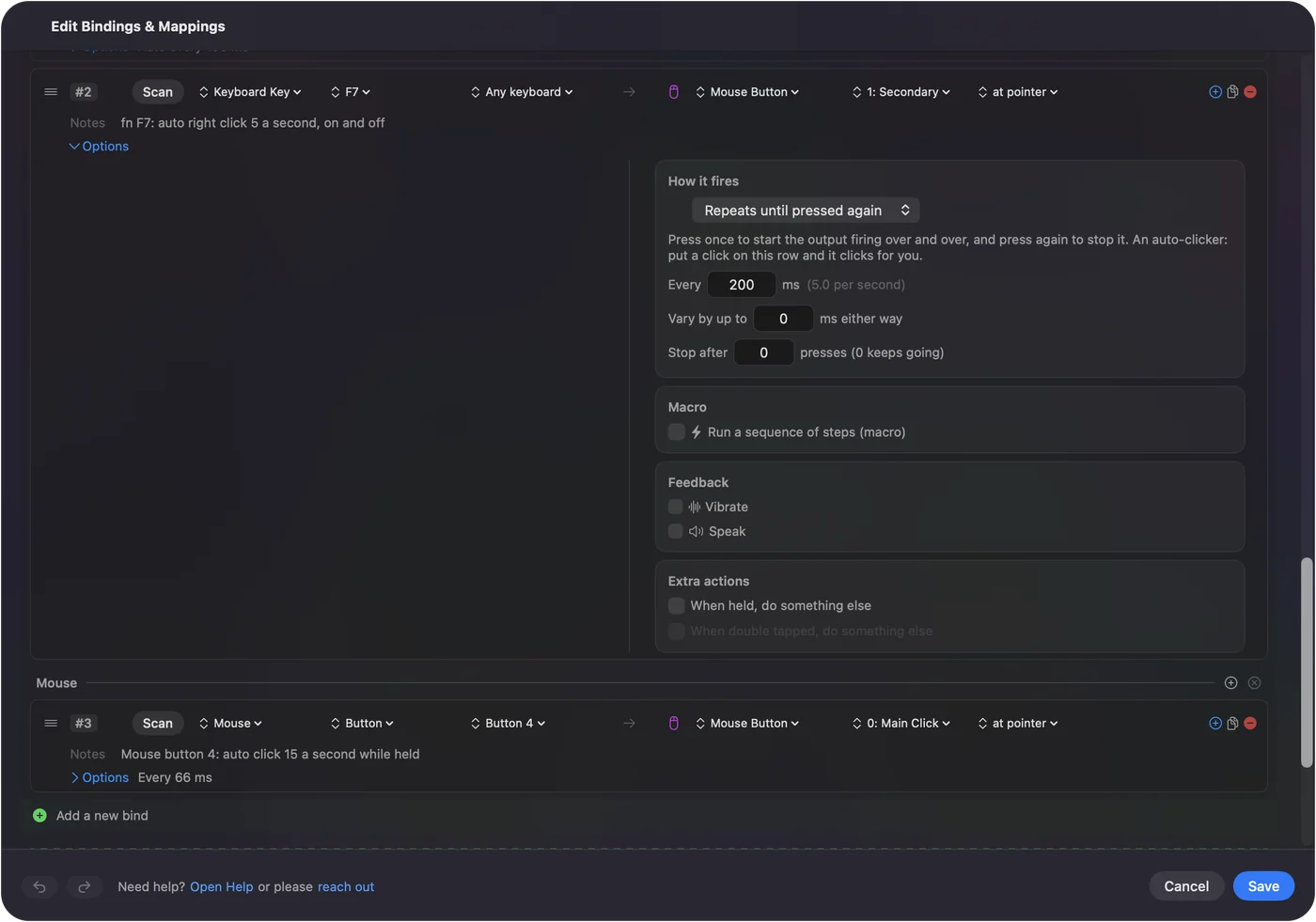Click the undo arrow in the footer
This screenshot has width=1316, height=922.
[x=39, y=887]
